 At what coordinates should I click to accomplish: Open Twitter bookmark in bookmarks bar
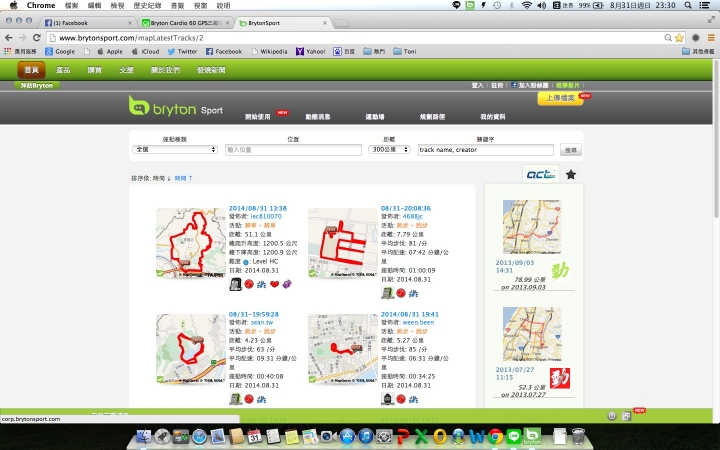click(182, 51)
